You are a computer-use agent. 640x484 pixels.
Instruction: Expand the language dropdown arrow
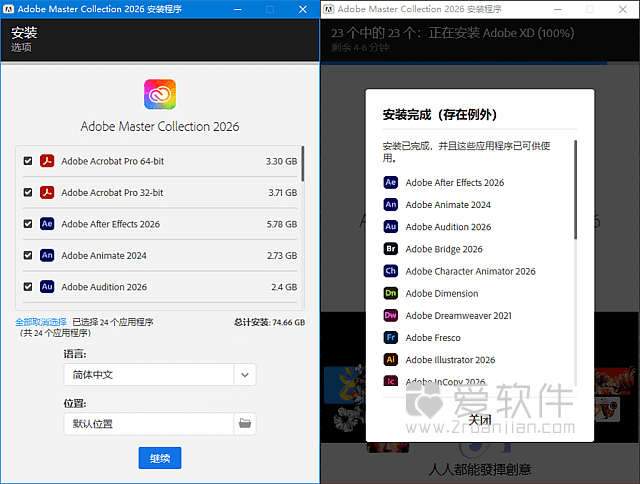point(245,375)
